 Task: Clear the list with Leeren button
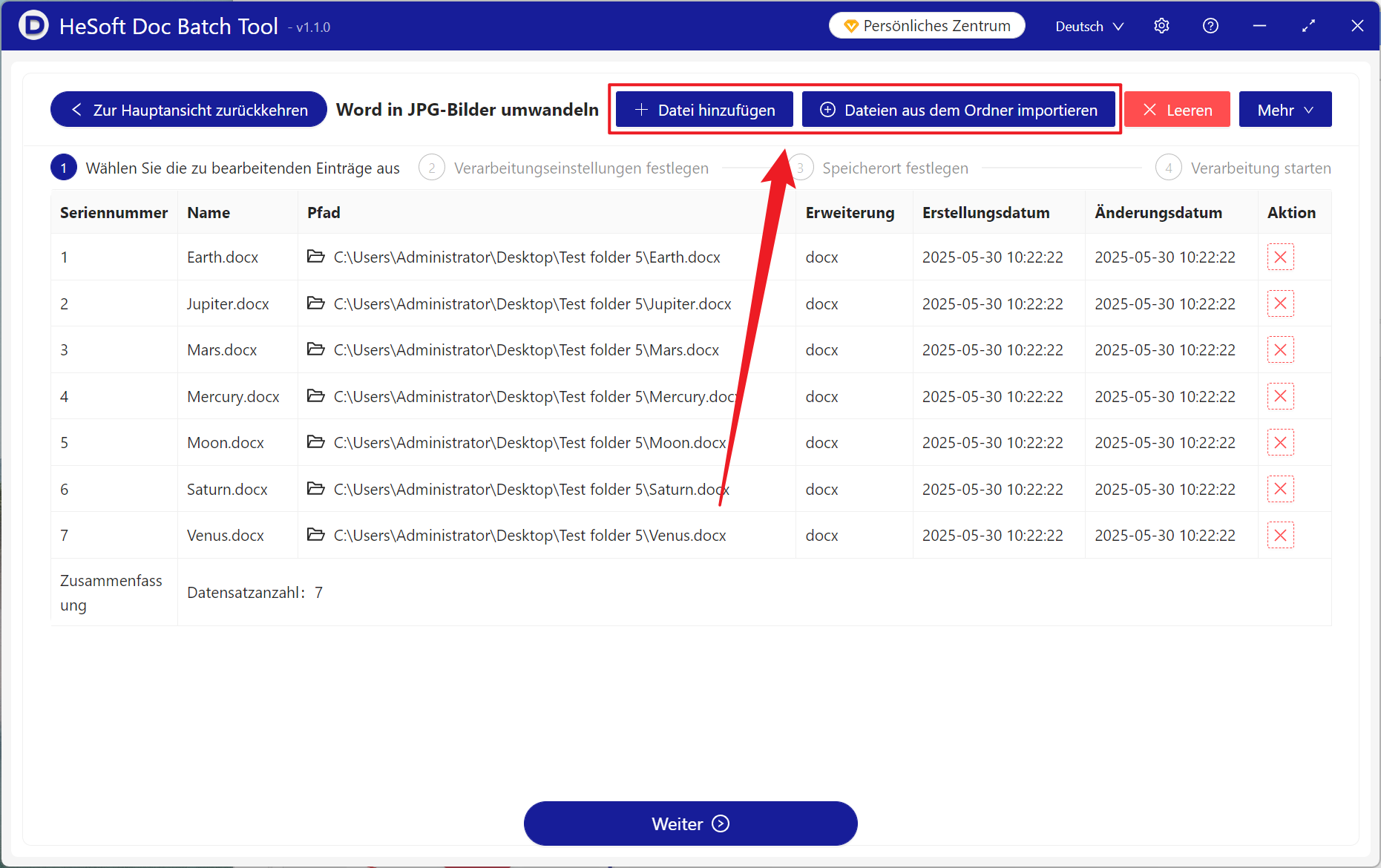tap(1178, 110)
